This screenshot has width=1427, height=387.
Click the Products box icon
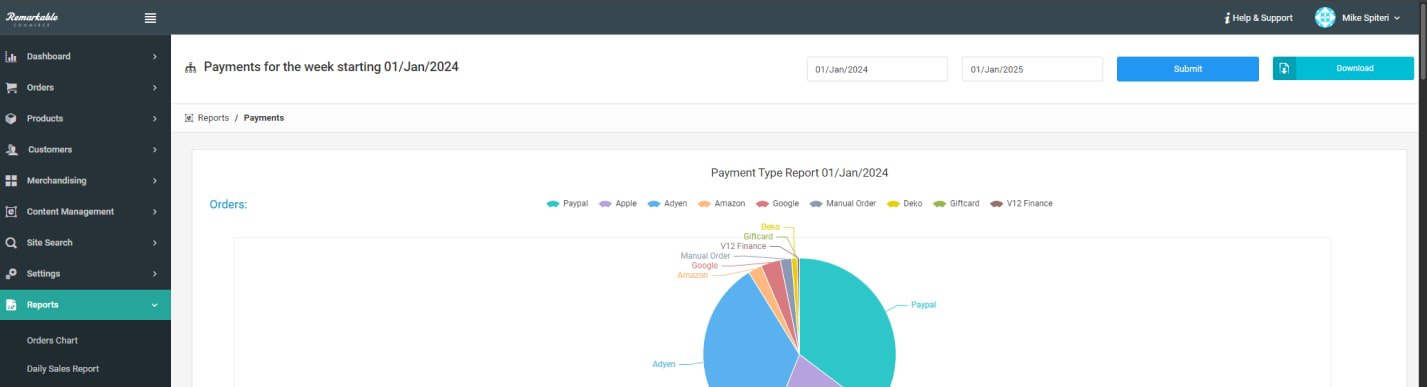click(x=11, y=119)
